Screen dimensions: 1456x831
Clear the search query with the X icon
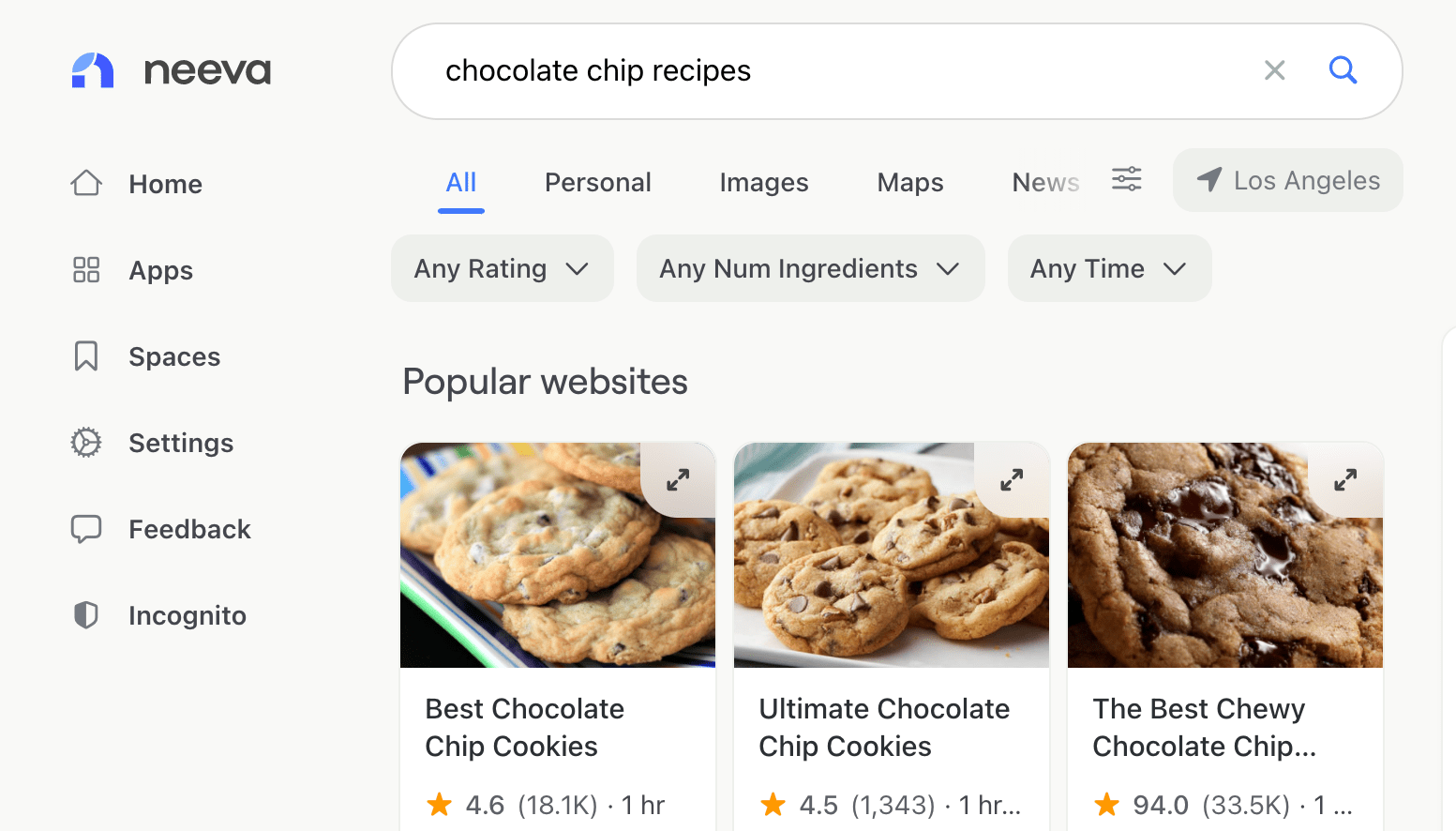[1274, 70]
